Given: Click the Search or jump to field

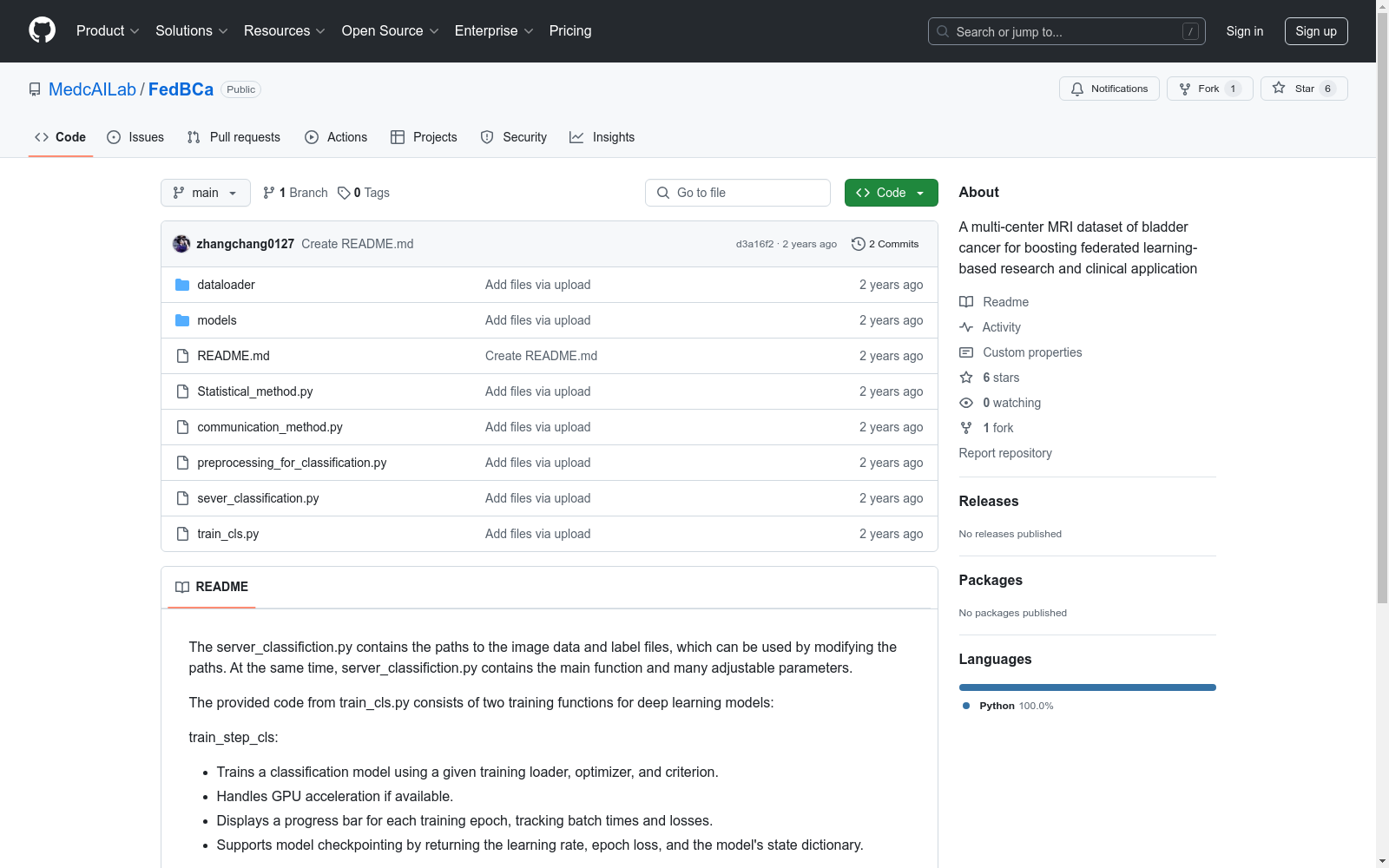Looking at the screenshot, I should click(x=1067, y=31).
